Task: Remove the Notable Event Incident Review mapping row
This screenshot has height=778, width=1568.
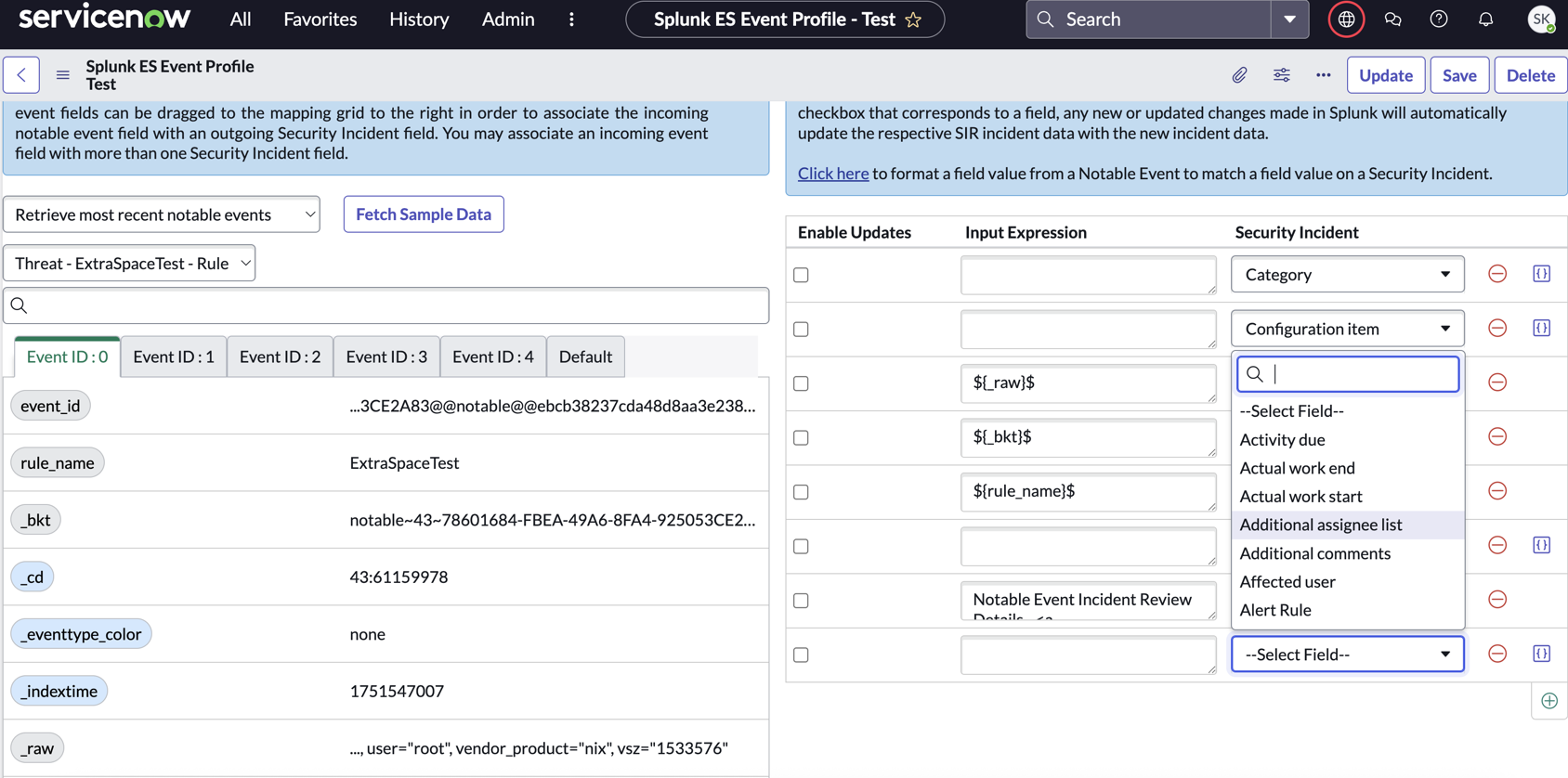Action: pos(1497,600)
